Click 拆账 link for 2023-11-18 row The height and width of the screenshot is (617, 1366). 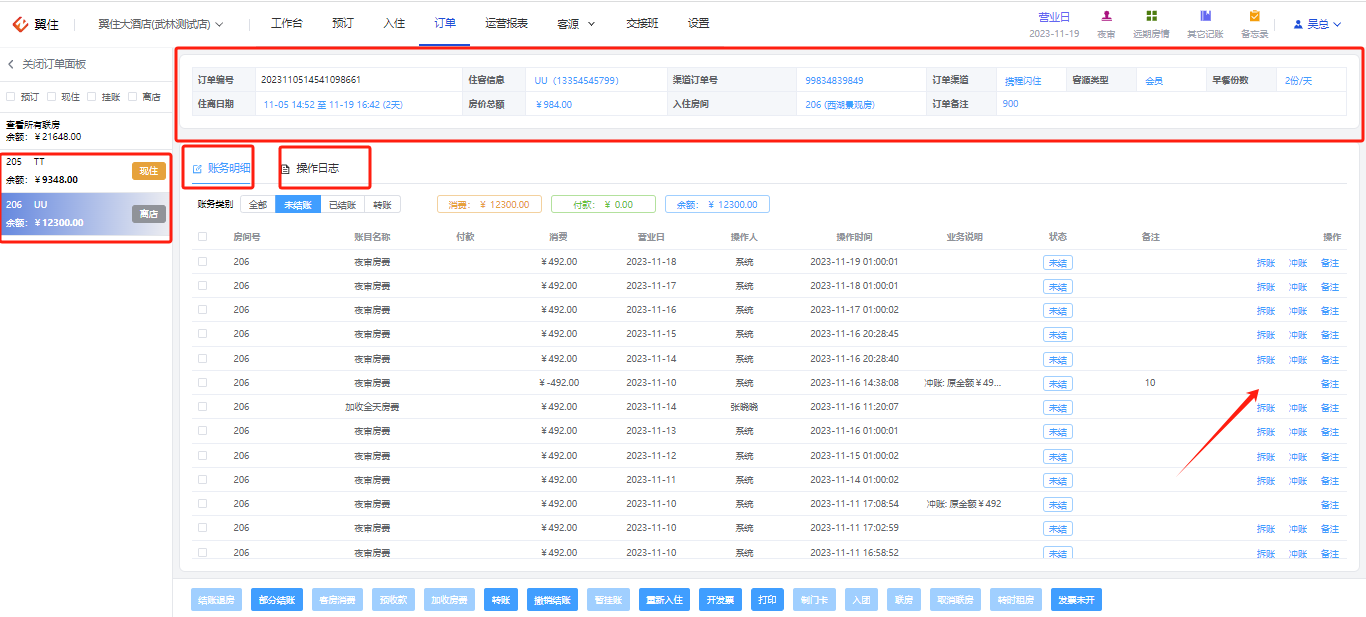point(1266,263)
